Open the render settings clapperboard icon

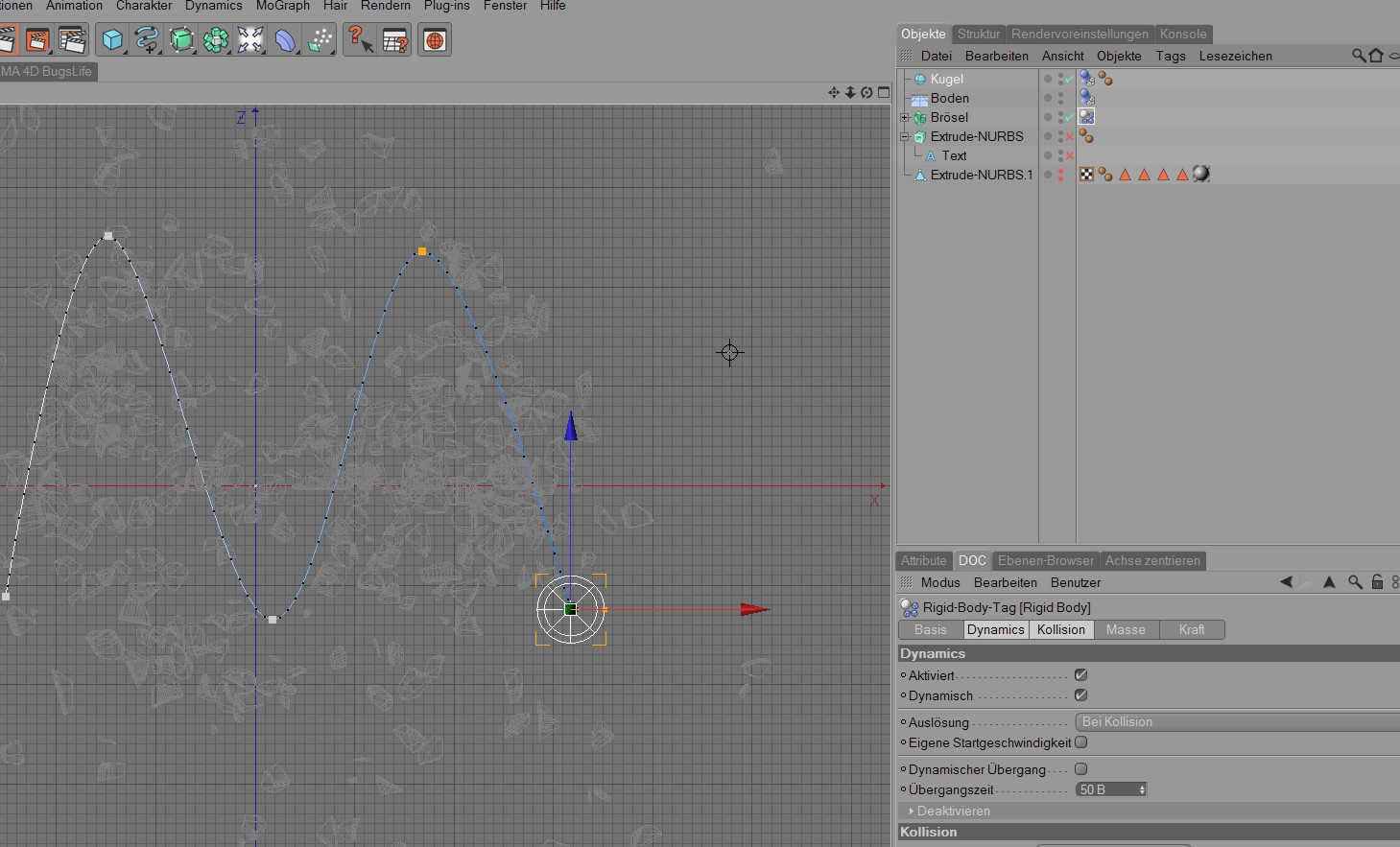pos(72,40)
